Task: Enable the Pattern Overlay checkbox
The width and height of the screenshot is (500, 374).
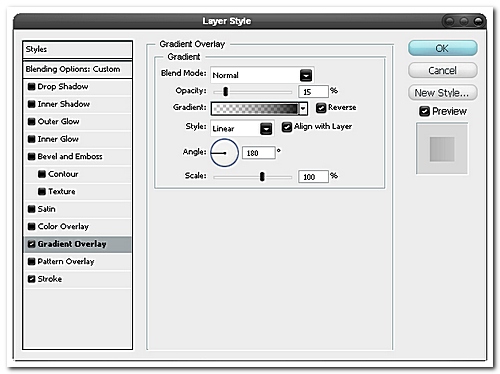Action: pyautogui.click(x=31, y=261)
